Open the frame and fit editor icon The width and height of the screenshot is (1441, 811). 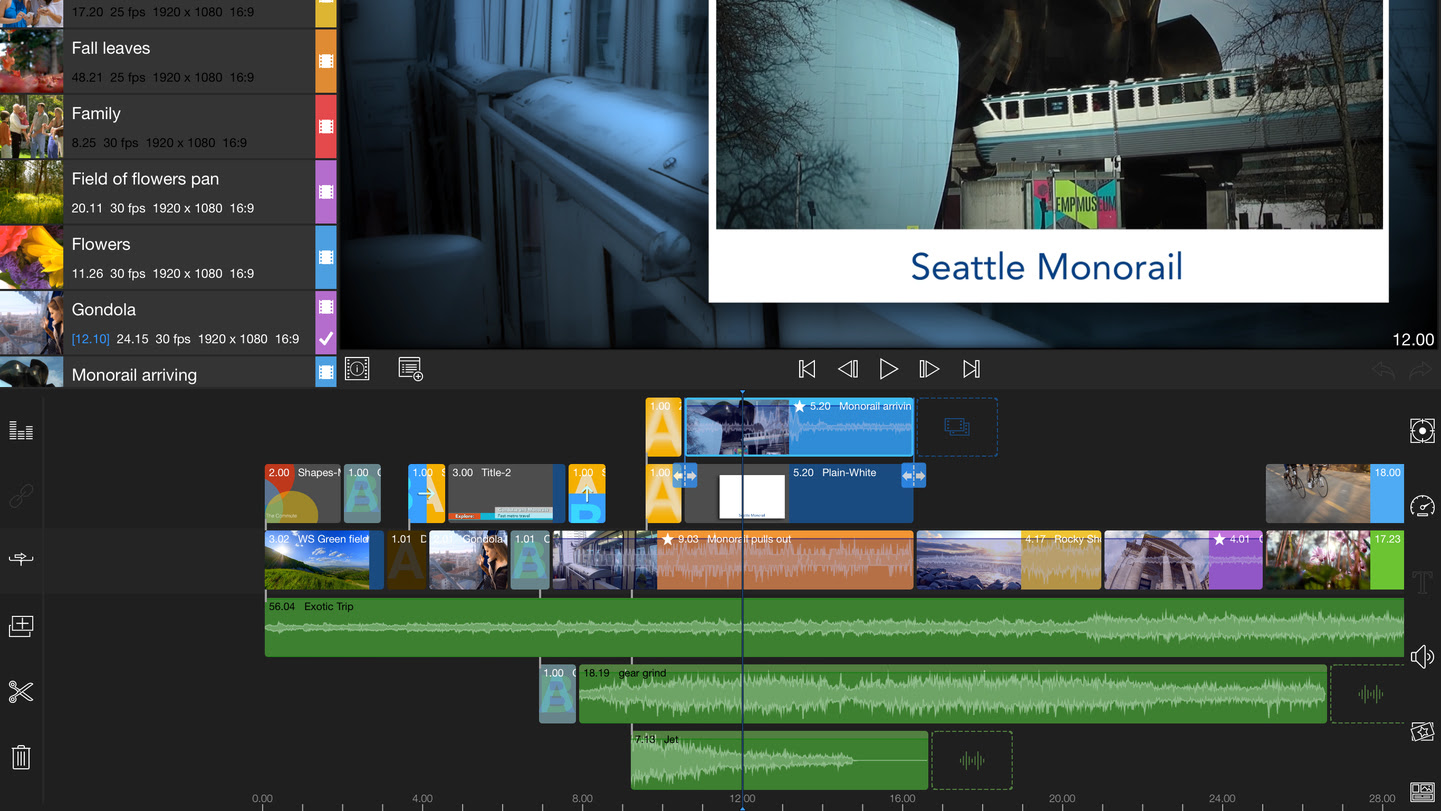point(1422,431)
